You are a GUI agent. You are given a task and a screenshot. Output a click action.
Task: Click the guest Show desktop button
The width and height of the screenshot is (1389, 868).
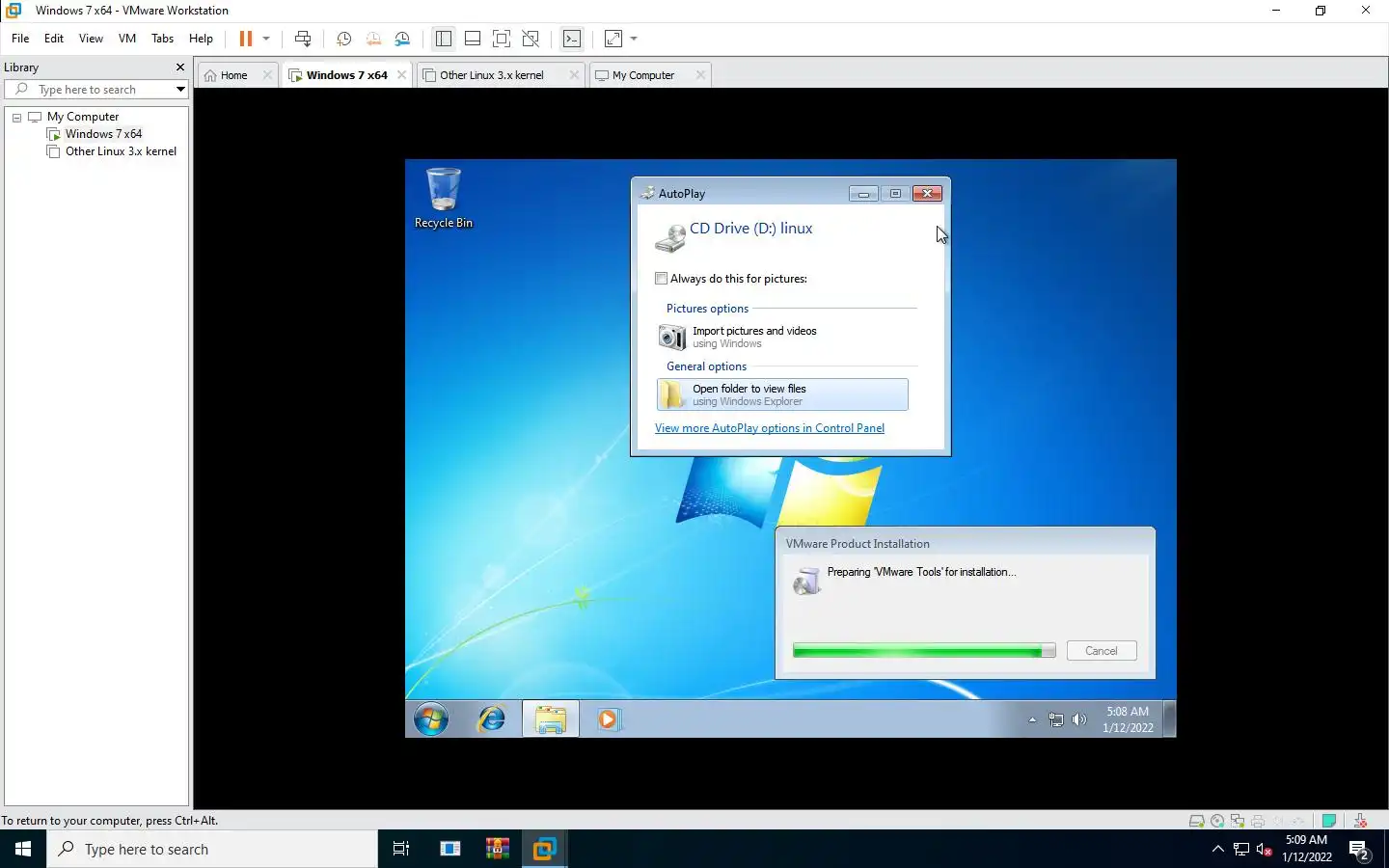(1169, 719)
